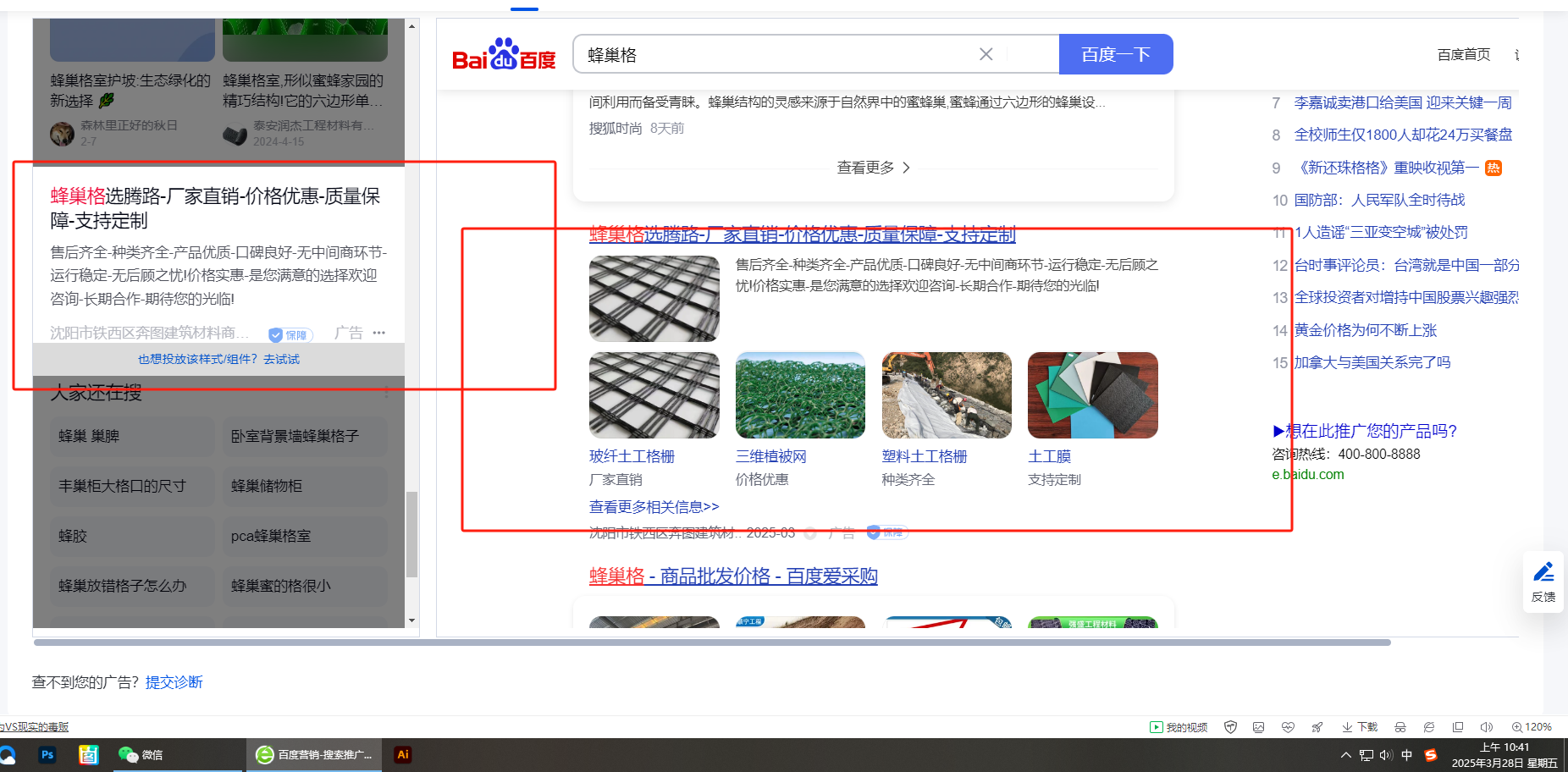Open hot search item 李嘉诚卖港口给美国
This screenshot has width=1568, height=772.
point(1403,102)
